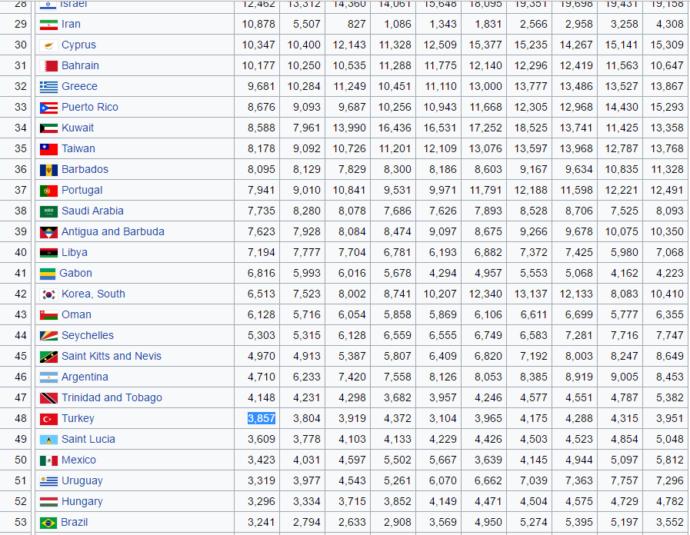This screenshot has height=535, width=690.
Task: Click the Greece flag icon
Action: pos(48,87)
